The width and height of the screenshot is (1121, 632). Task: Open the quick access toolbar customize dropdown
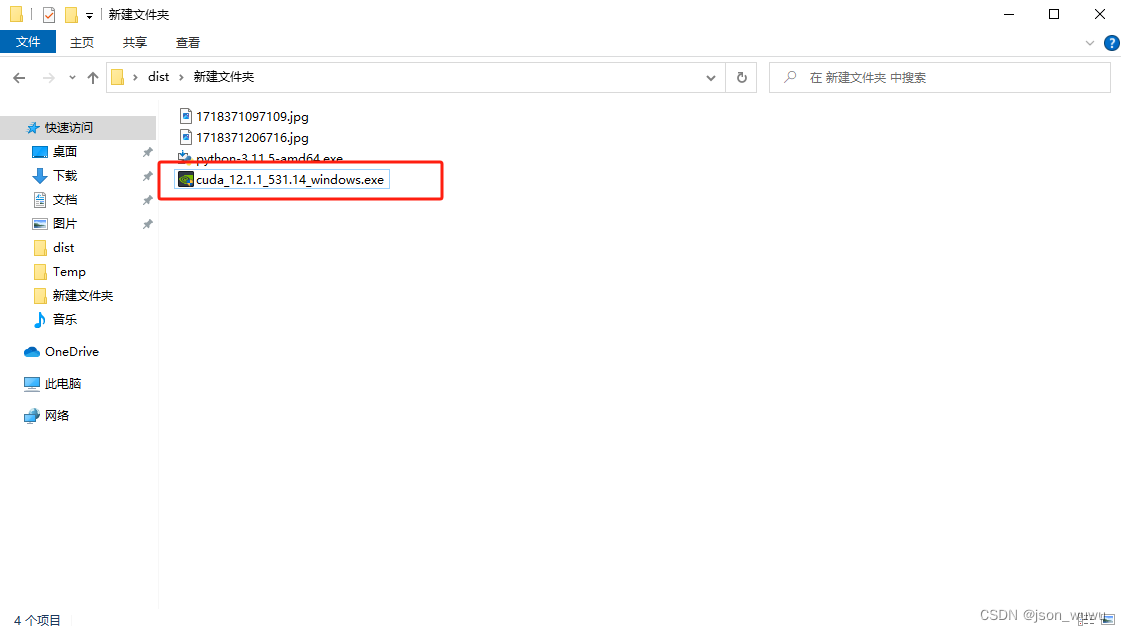point(89,15)
